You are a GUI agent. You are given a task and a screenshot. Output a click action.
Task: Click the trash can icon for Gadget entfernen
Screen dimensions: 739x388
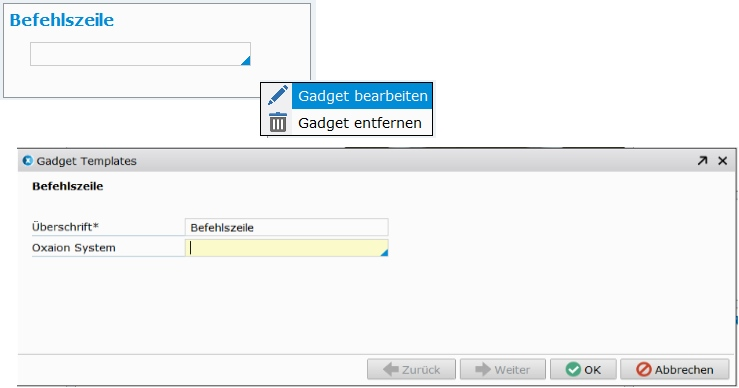click(x=278, y=122)
